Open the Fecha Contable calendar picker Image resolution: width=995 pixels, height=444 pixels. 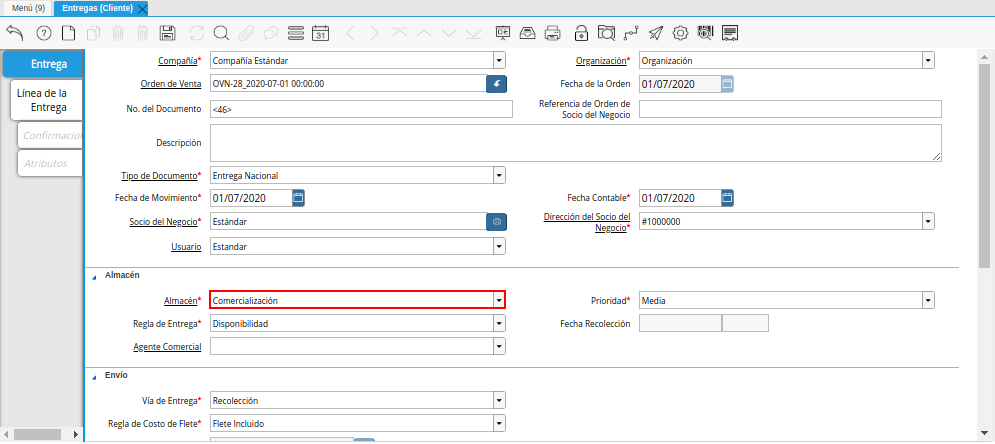(728, 198)
